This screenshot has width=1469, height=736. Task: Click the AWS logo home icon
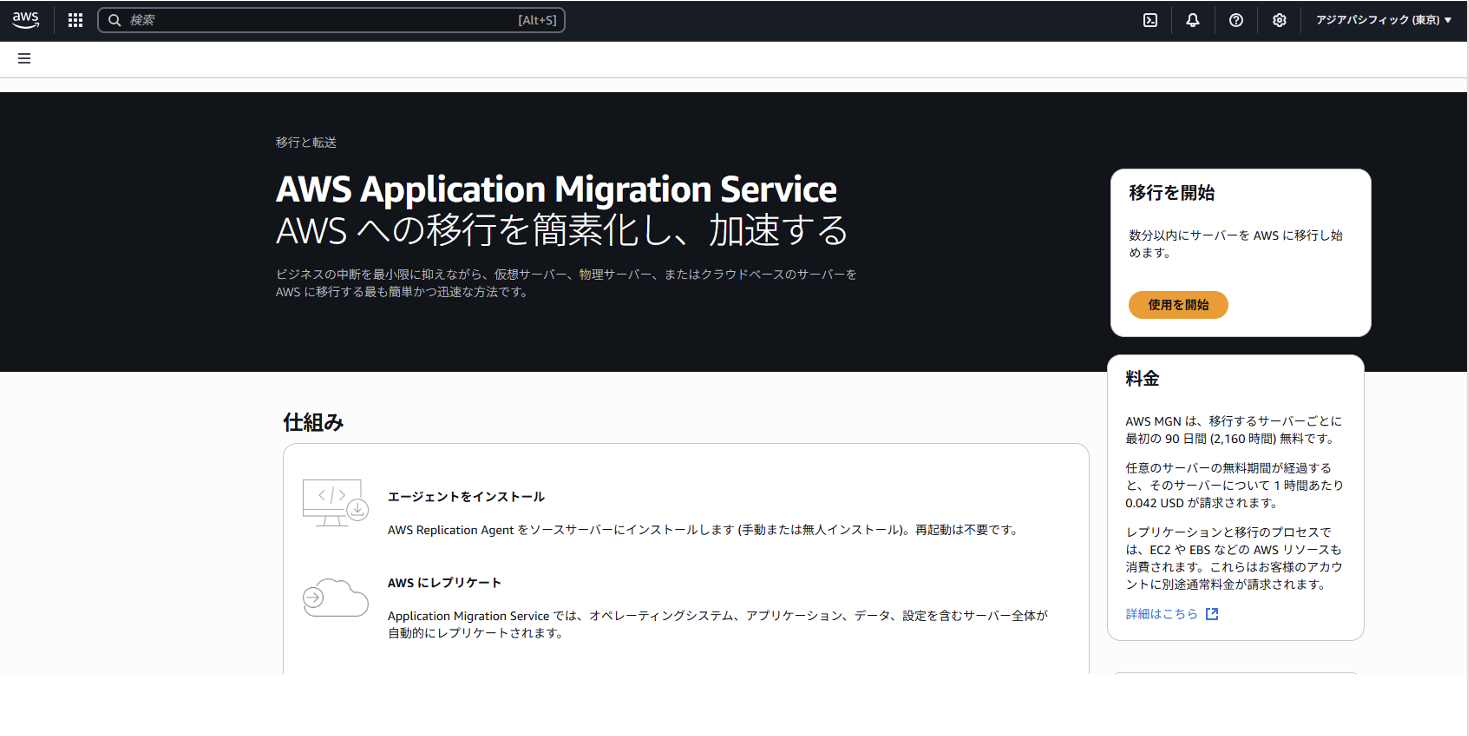(x=26, y=19)
